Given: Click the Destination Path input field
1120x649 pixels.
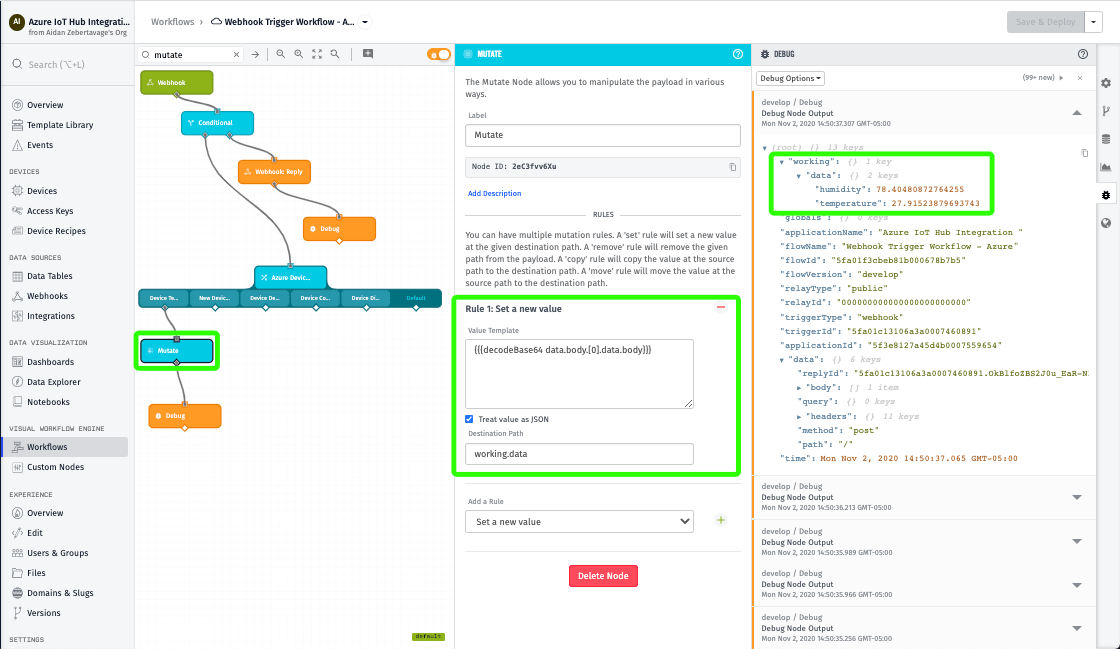Looking at the screenshot, I should 579,454.
